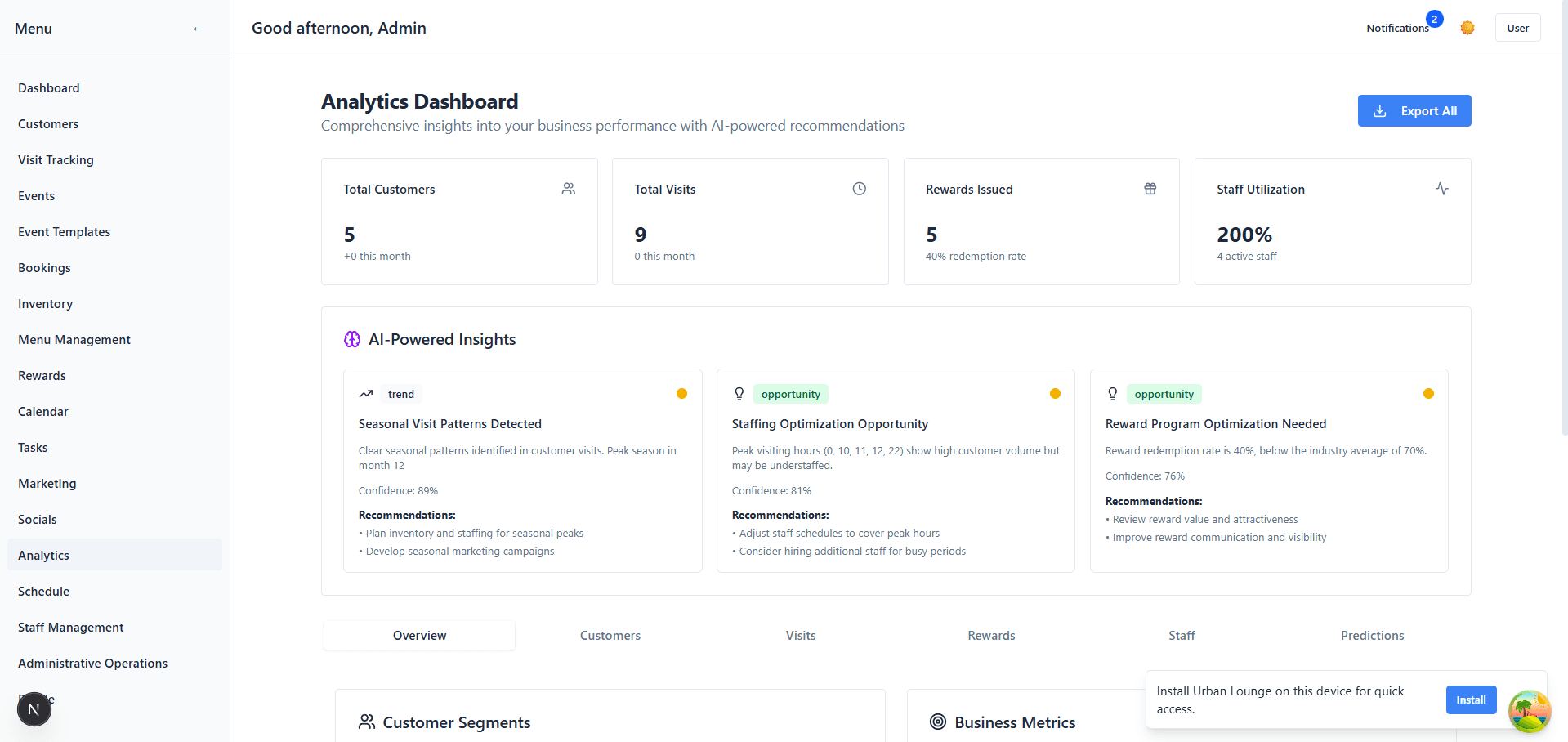Click the palm tree app icon
The height and width of the screenshot is (742, 1568).
[x=1529, y=711]
